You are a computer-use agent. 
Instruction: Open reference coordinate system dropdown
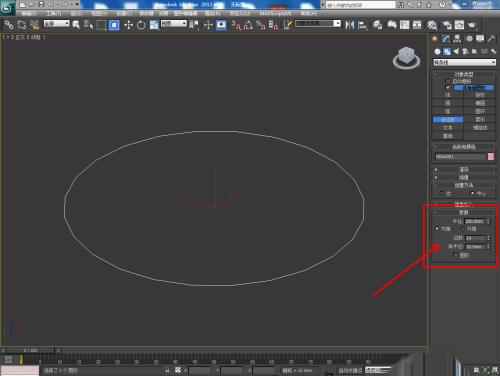[x=174, y=23]
